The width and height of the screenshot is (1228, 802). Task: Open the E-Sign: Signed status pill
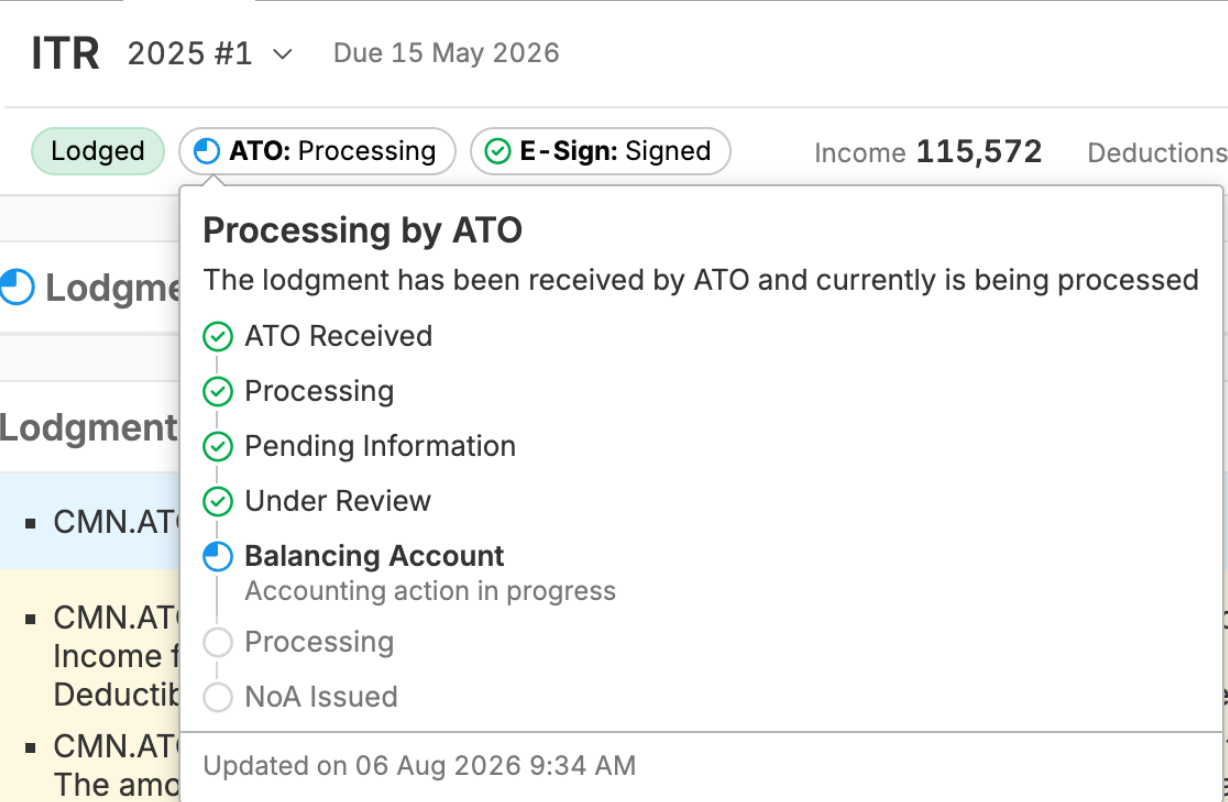coord(600,152)
